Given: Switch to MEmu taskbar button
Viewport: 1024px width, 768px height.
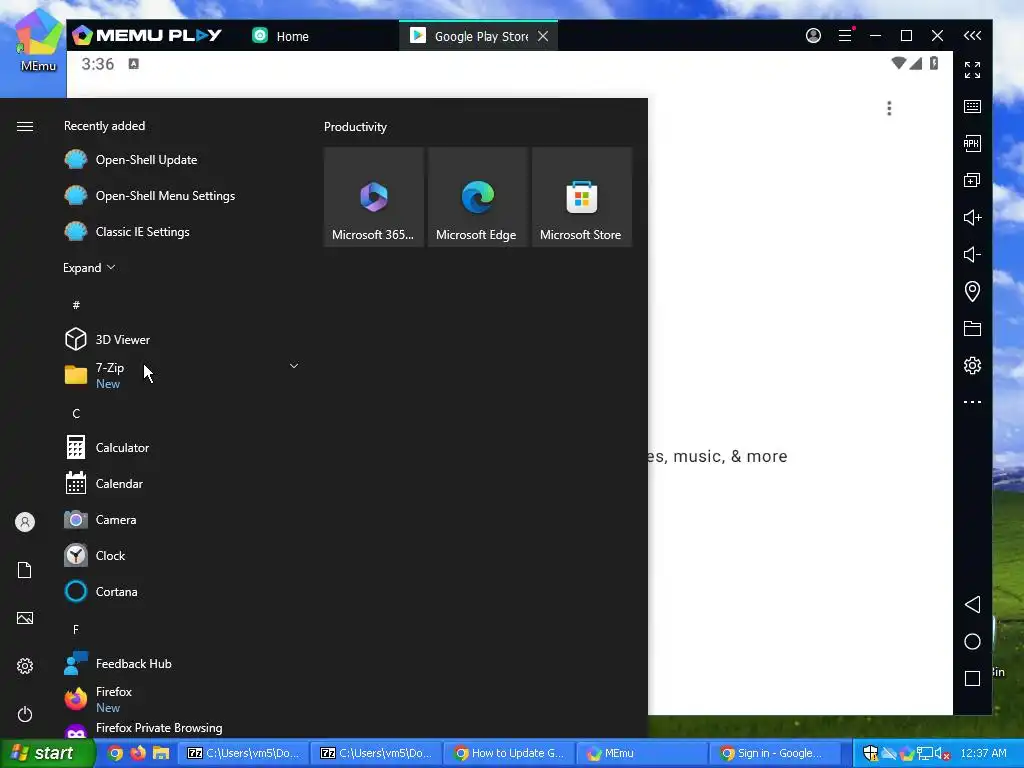Looking at the screenshot, I should click(642, 753).
